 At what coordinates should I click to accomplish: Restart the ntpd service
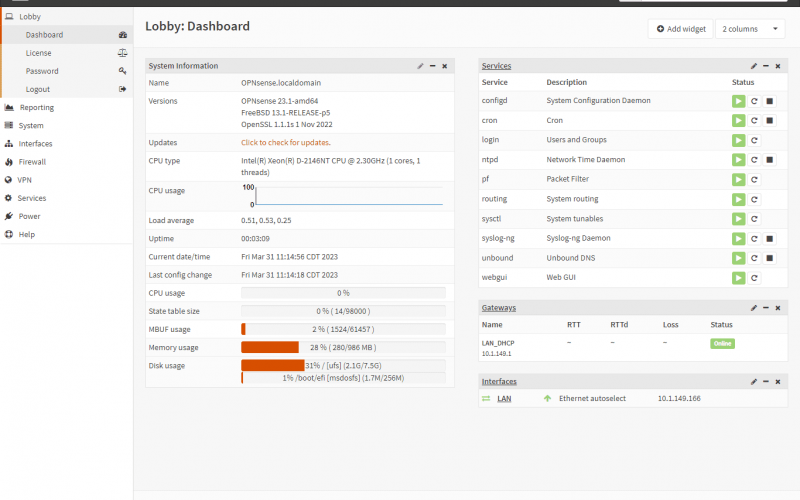pyautogui.click(x=754, y=160)
